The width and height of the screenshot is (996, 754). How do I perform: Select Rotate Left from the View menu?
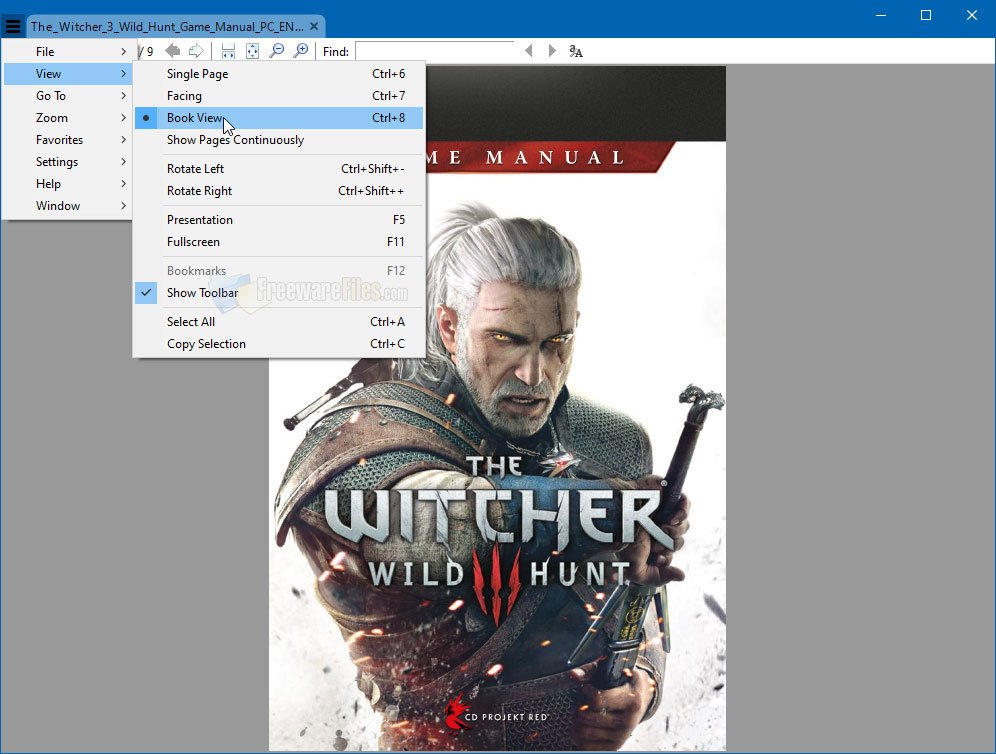pos(195,168)
